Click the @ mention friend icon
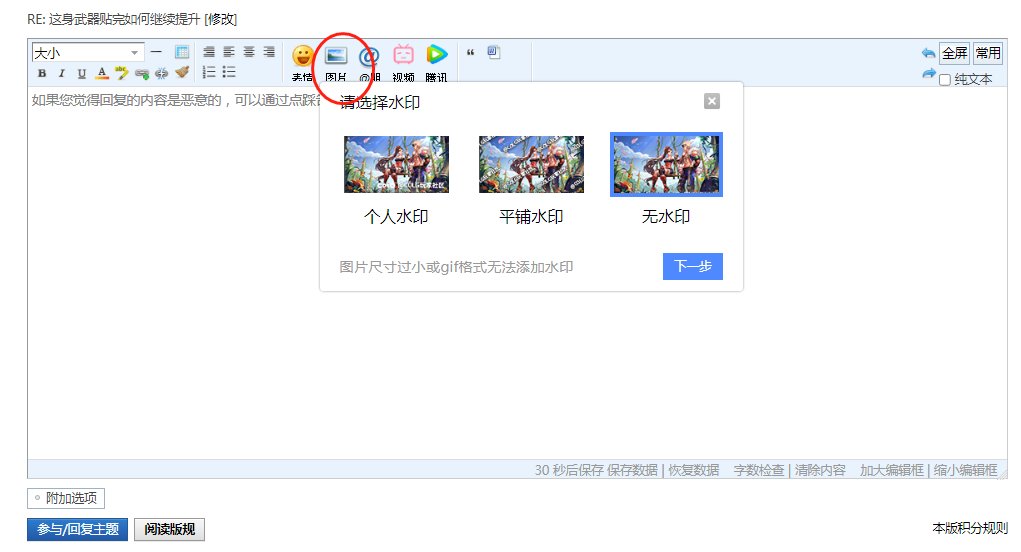Screen dimensions: 1021x552 tap(369, 57)
